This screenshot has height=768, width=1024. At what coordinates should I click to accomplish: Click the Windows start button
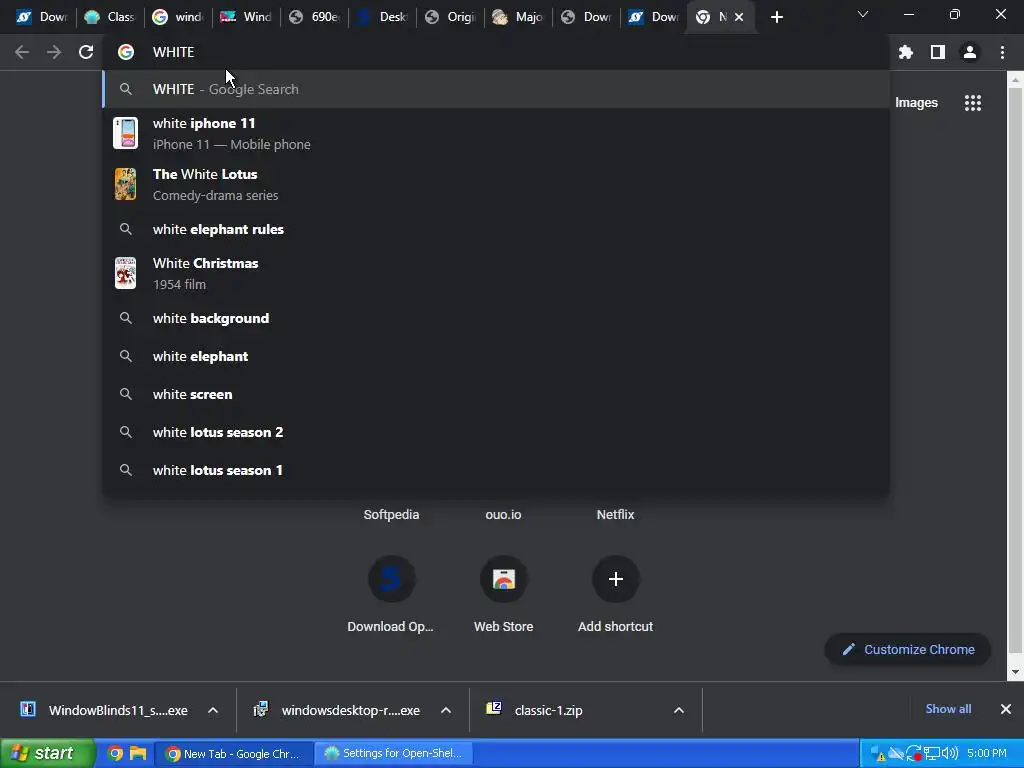pyautogui.click(x=47, y=753)
